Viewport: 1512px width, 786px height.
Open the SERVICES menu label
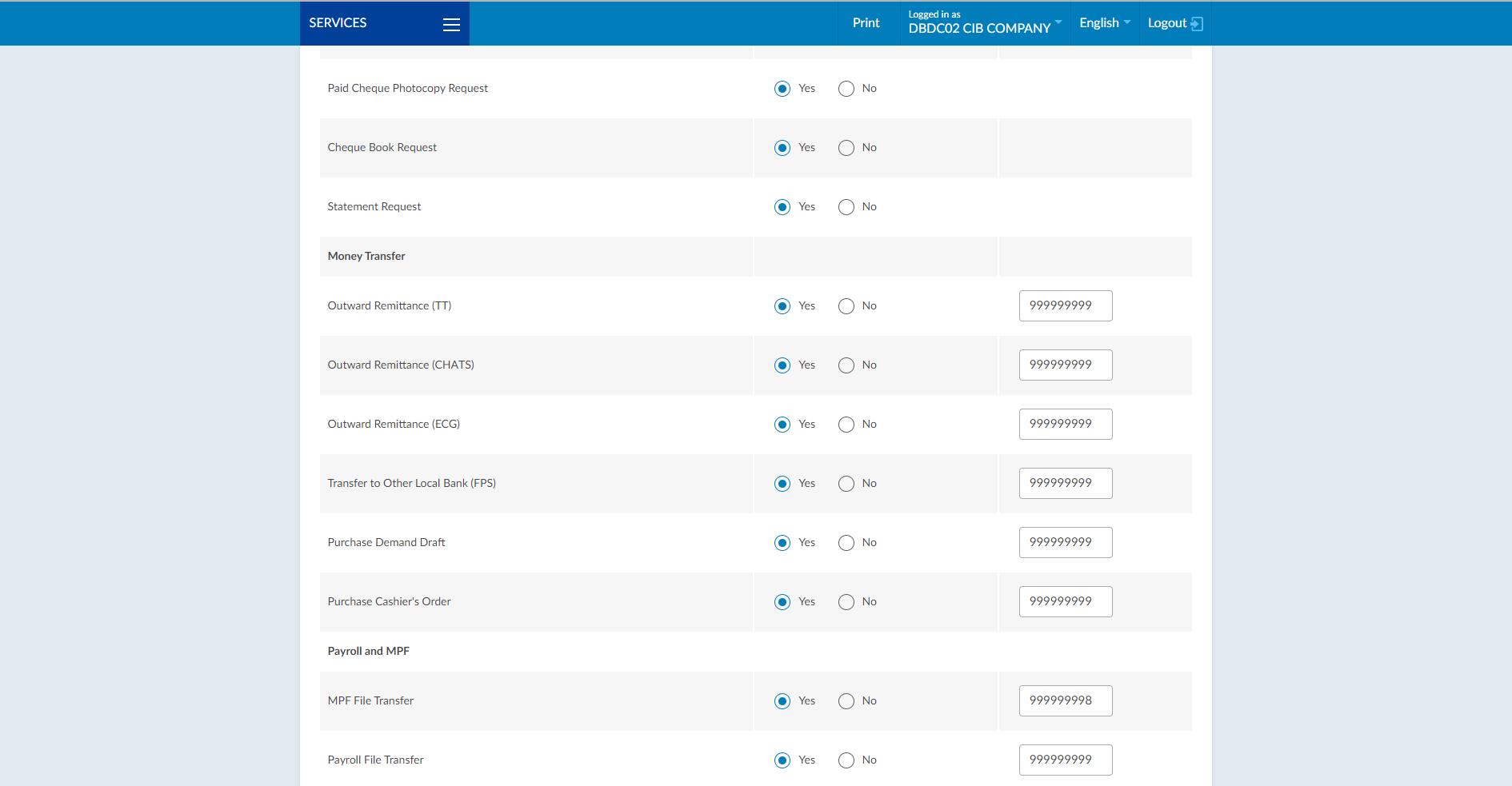(338, 23)
